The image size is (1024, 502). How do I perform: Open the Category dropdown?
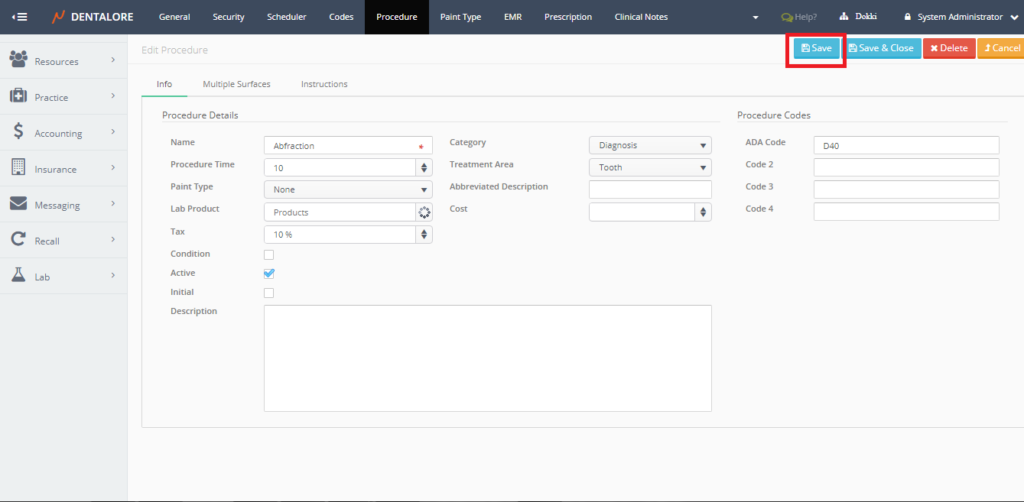(x=649, y=145)
